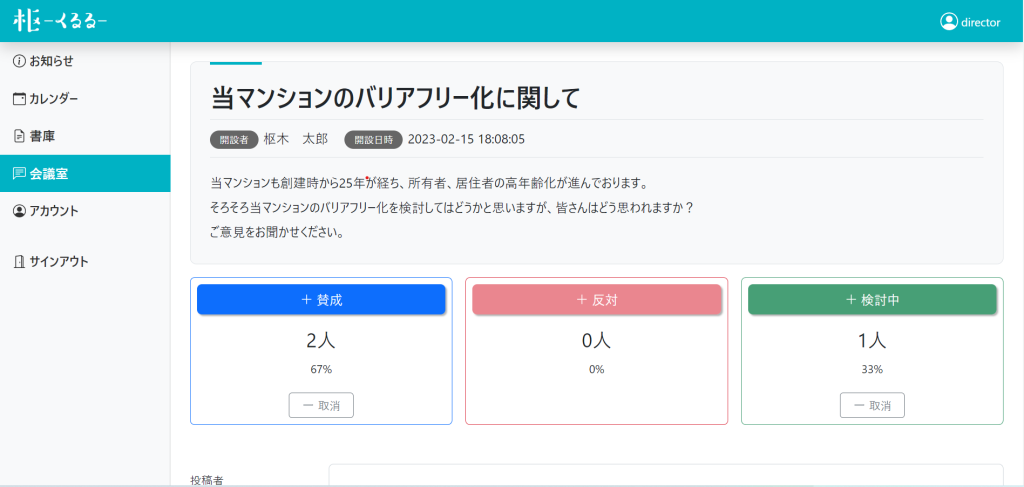This screenshot has height=487, width=1024.
Task: Click the 枢-くるる- logo in header
Action: coord(60,22)
